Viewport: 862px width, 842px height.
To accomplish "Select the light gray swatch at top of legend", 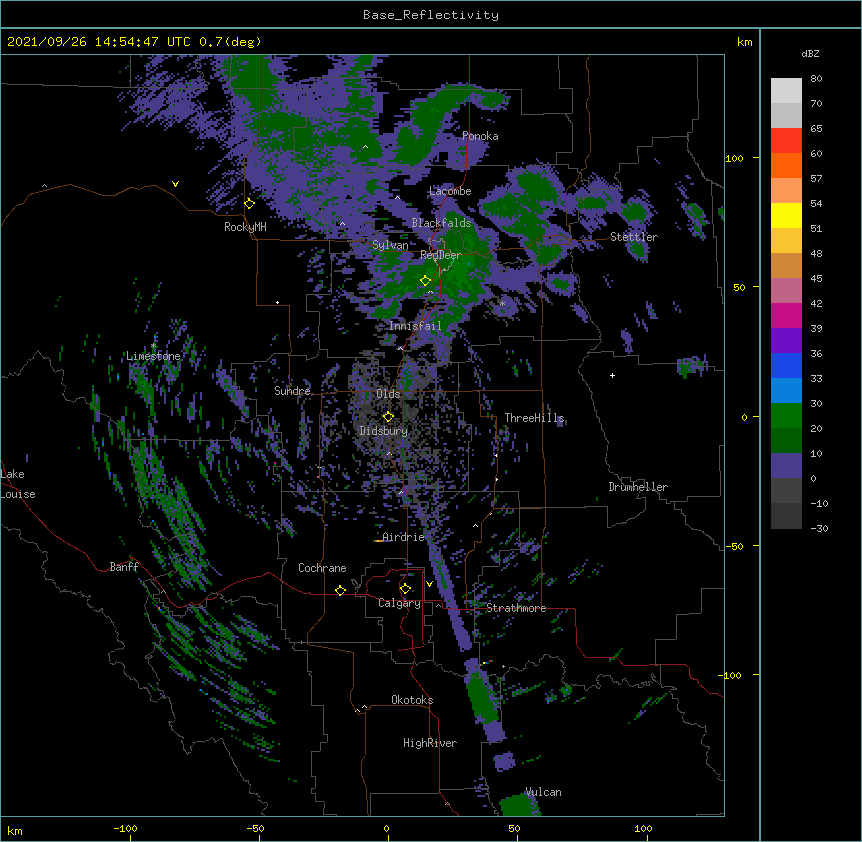I will point(786,90).
